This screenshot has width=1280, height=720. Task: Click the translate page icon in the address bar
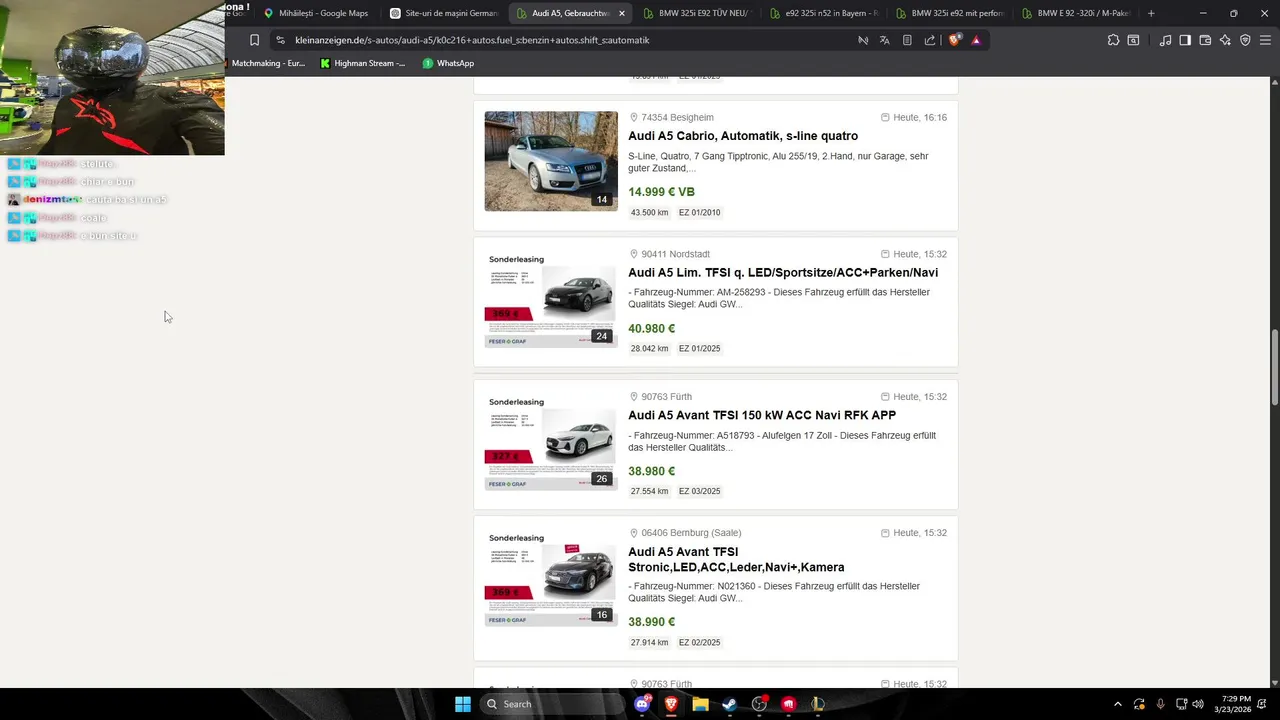[x=884, y=40]
